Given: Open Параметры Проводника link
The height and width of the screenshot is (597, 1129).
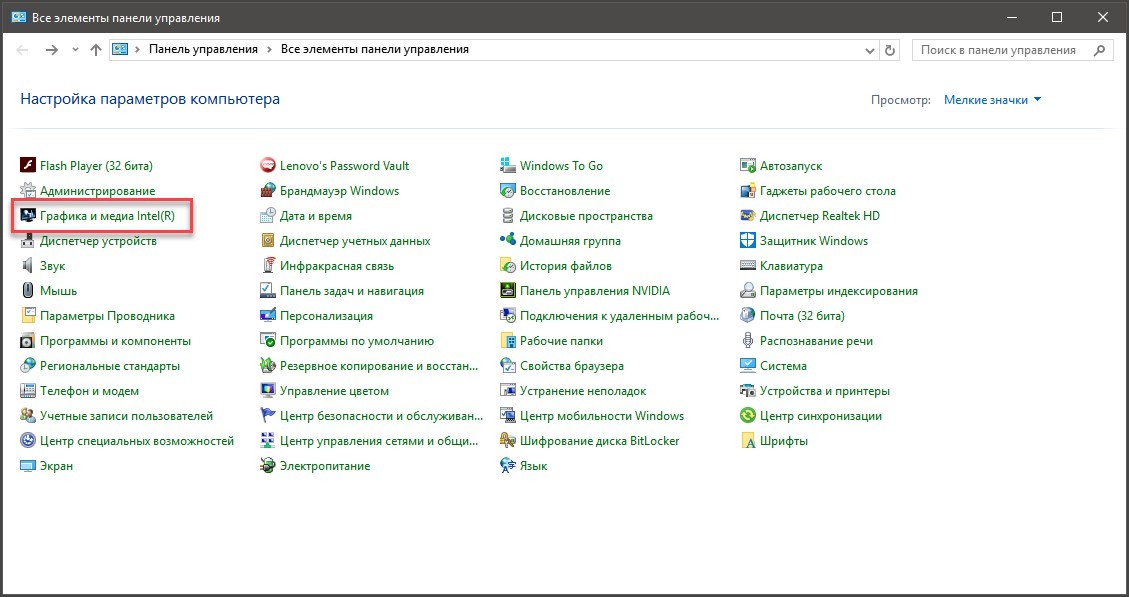Looking at the screenshot, I should click(107, 315).
